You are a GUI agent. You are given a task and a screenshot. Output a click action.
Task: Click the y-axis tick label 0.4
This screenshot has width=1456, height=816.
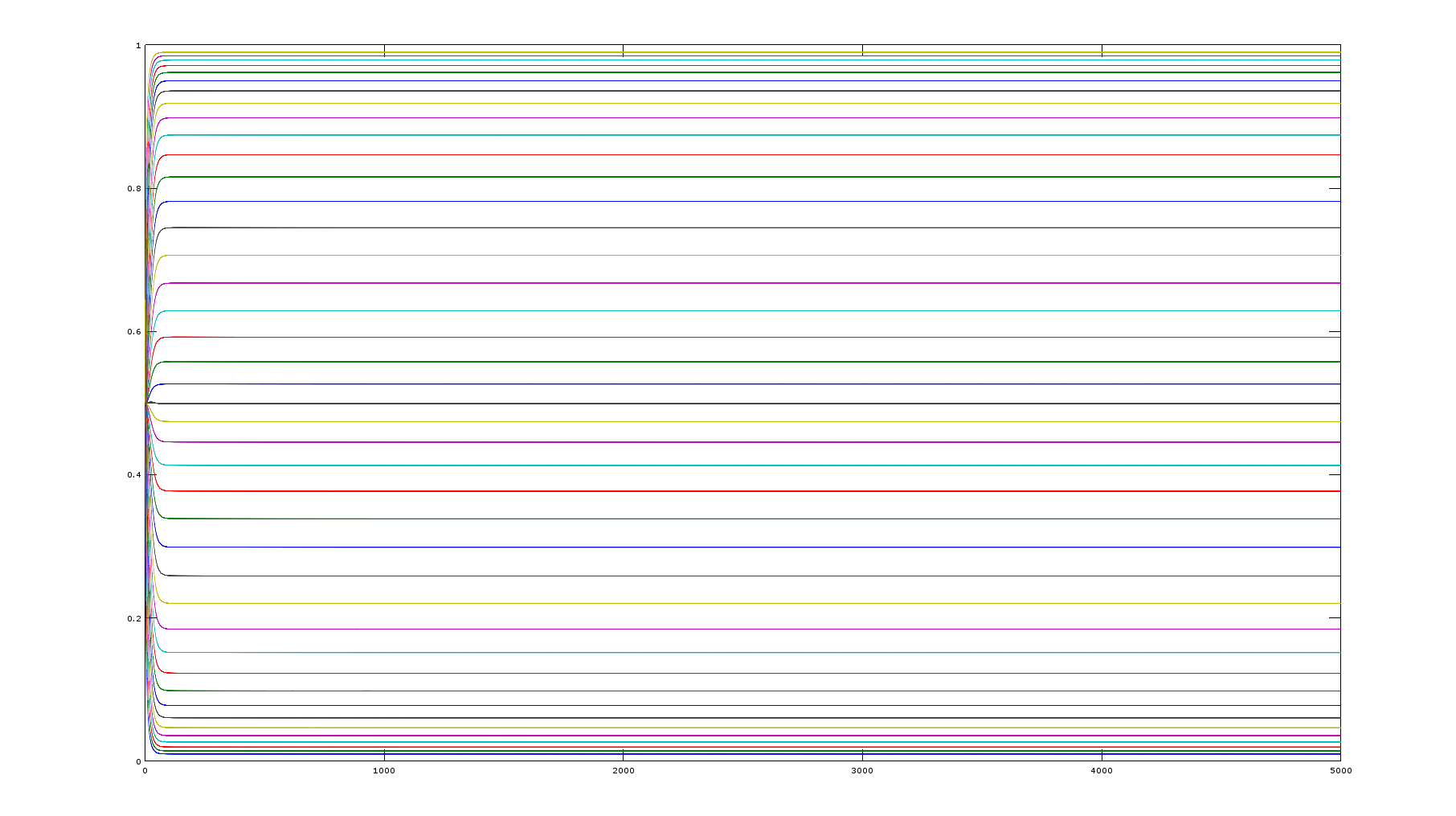[133, 475]
